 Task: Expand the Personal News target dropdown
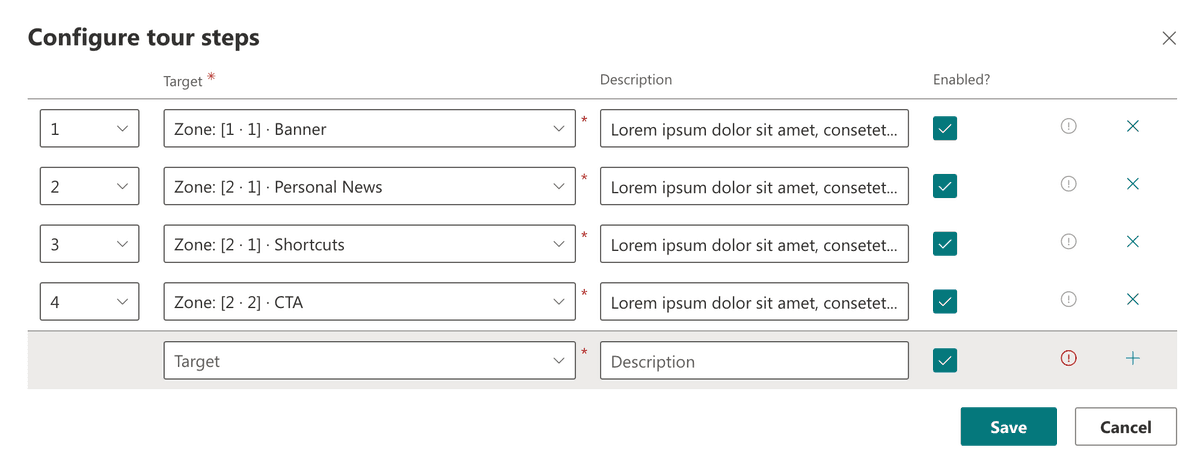click(369, 186)
